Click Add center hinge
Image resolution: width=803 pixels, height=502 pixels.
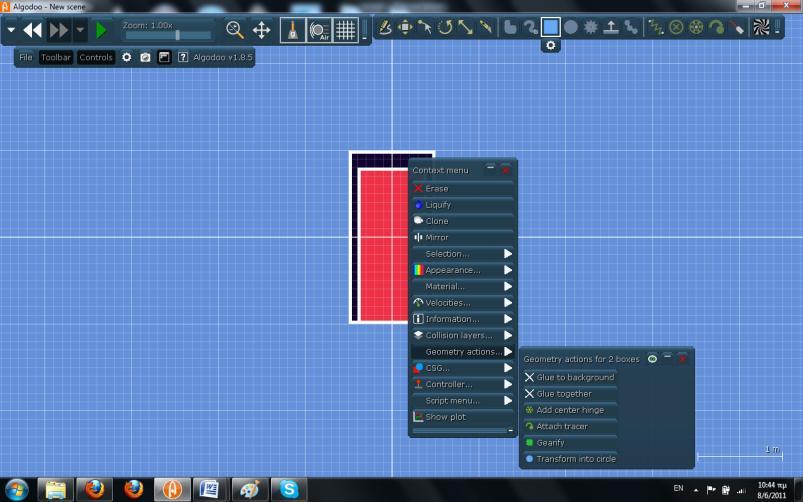(x=569, y=410)
